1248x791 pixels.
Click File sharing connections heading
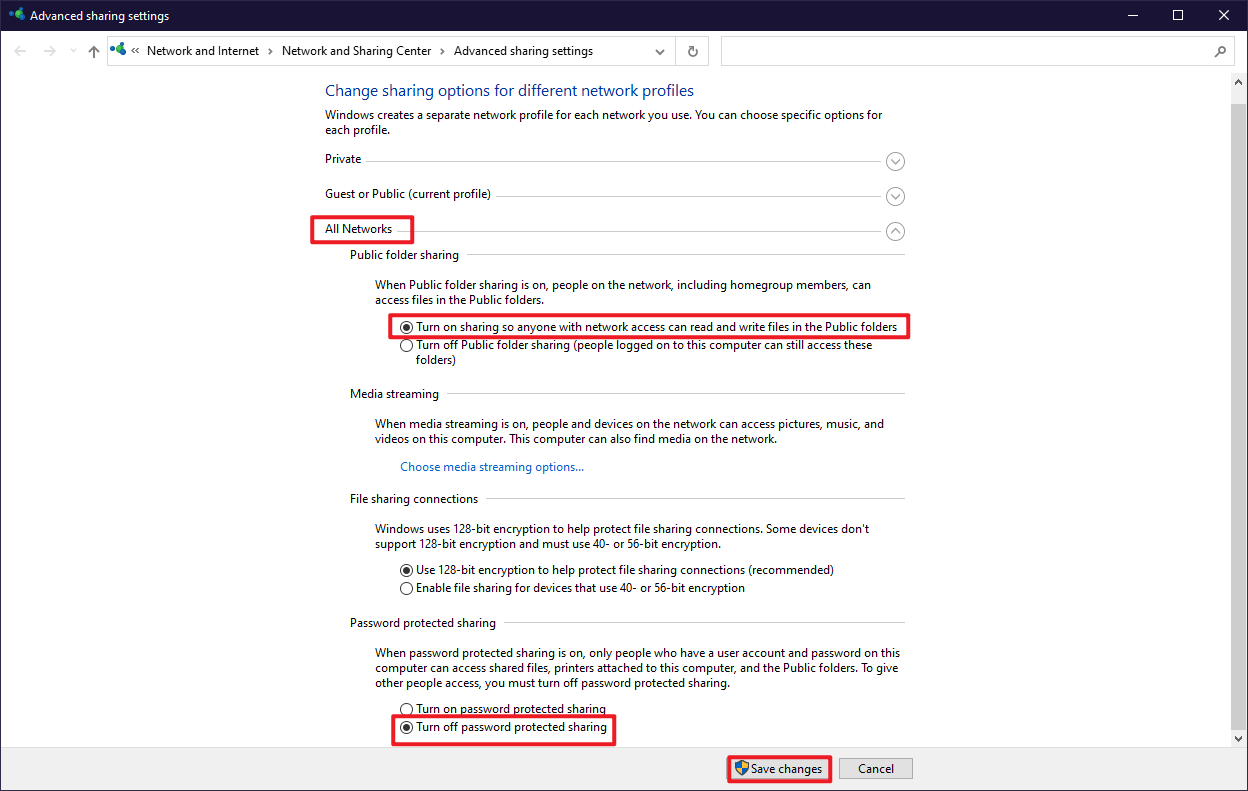click(414, 499)
